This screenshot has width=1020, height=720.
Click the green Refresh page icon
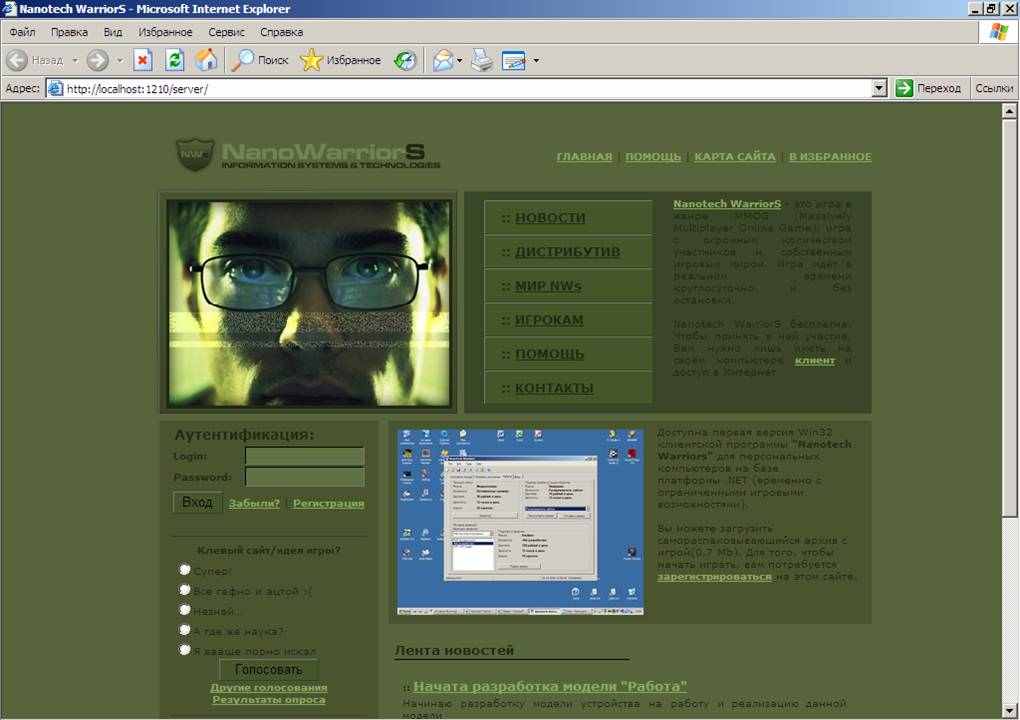(x=174, y=60)
